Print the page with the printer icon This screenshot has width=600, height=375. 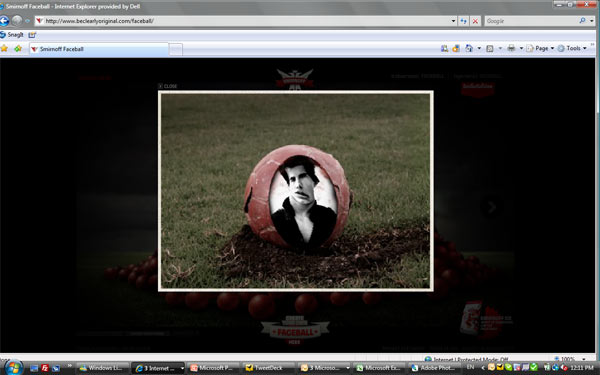point(511,48)
